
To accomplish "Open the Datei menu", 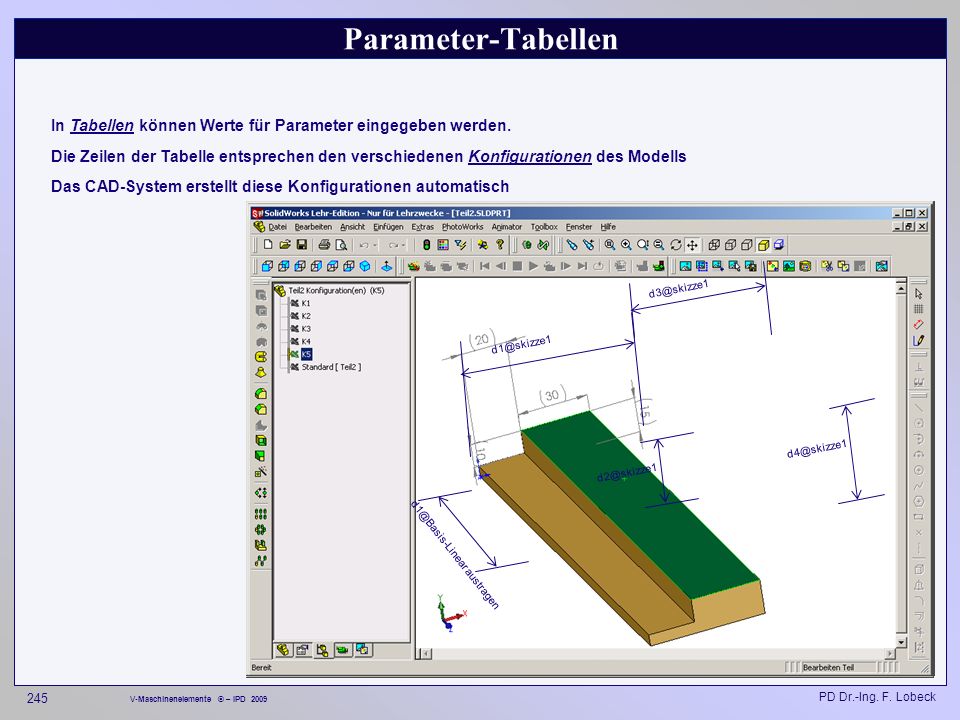I will tap(277, 227).
